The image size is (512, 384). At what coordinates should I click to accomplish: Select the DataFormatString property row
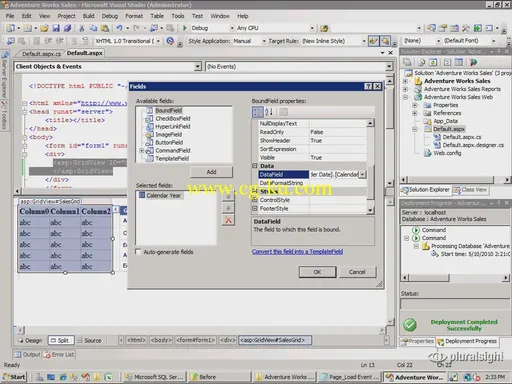[x=313, y=183]
